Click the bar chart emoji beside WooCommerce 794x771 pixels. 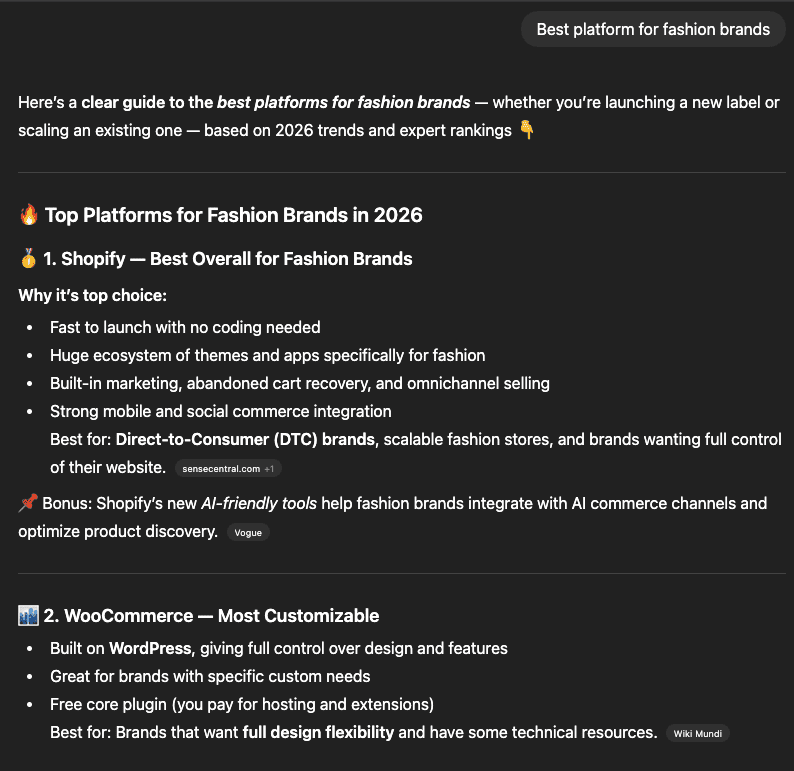[x=28, y=616]
